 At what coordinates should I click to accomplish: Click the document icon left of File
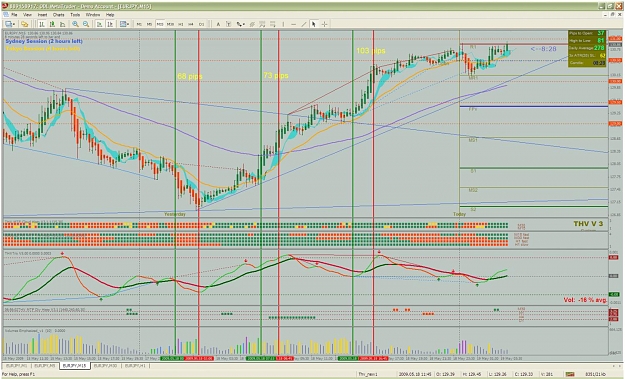[x=6, y=15]
